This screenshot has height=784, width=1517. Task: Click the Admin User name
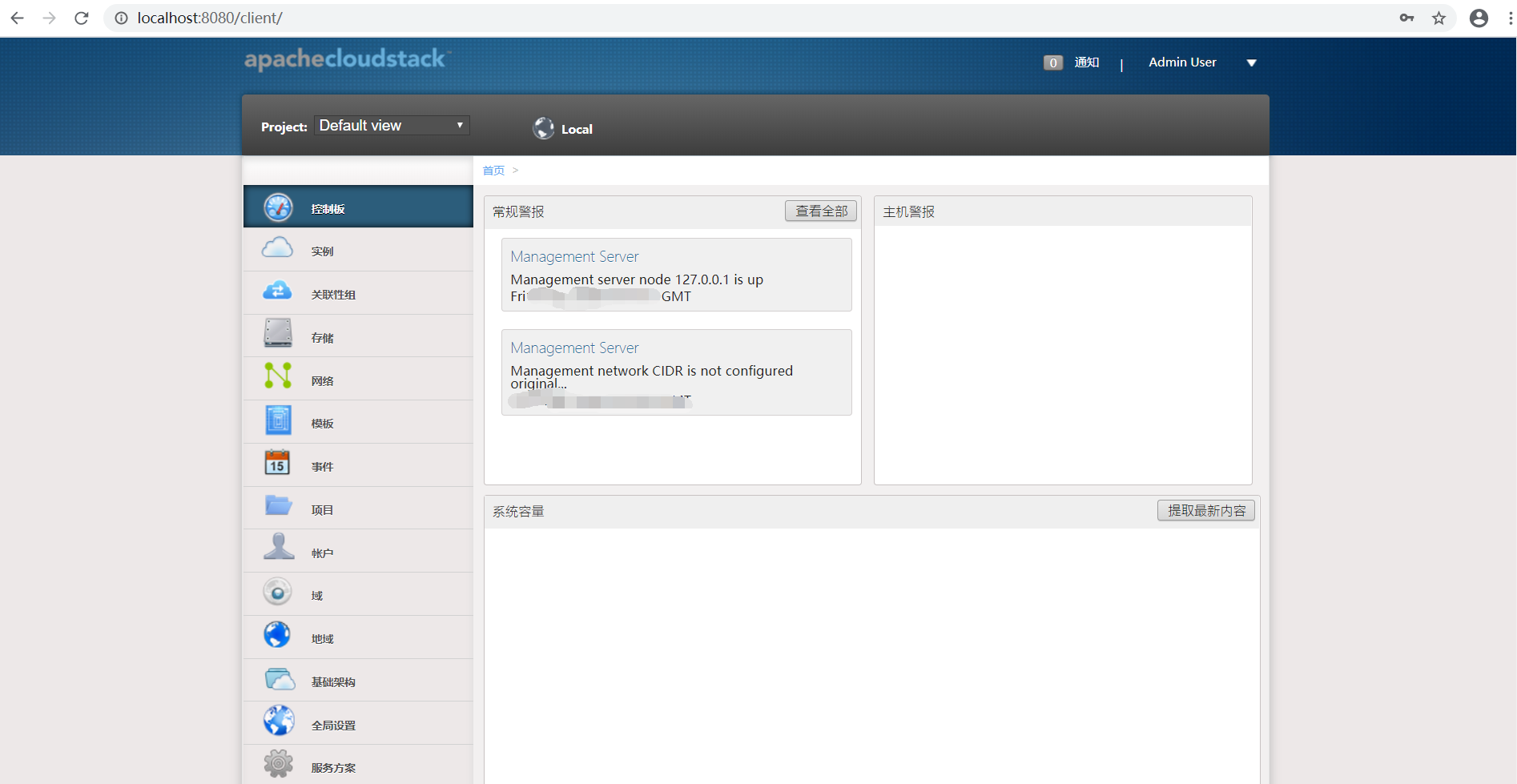pos(1182,62)
